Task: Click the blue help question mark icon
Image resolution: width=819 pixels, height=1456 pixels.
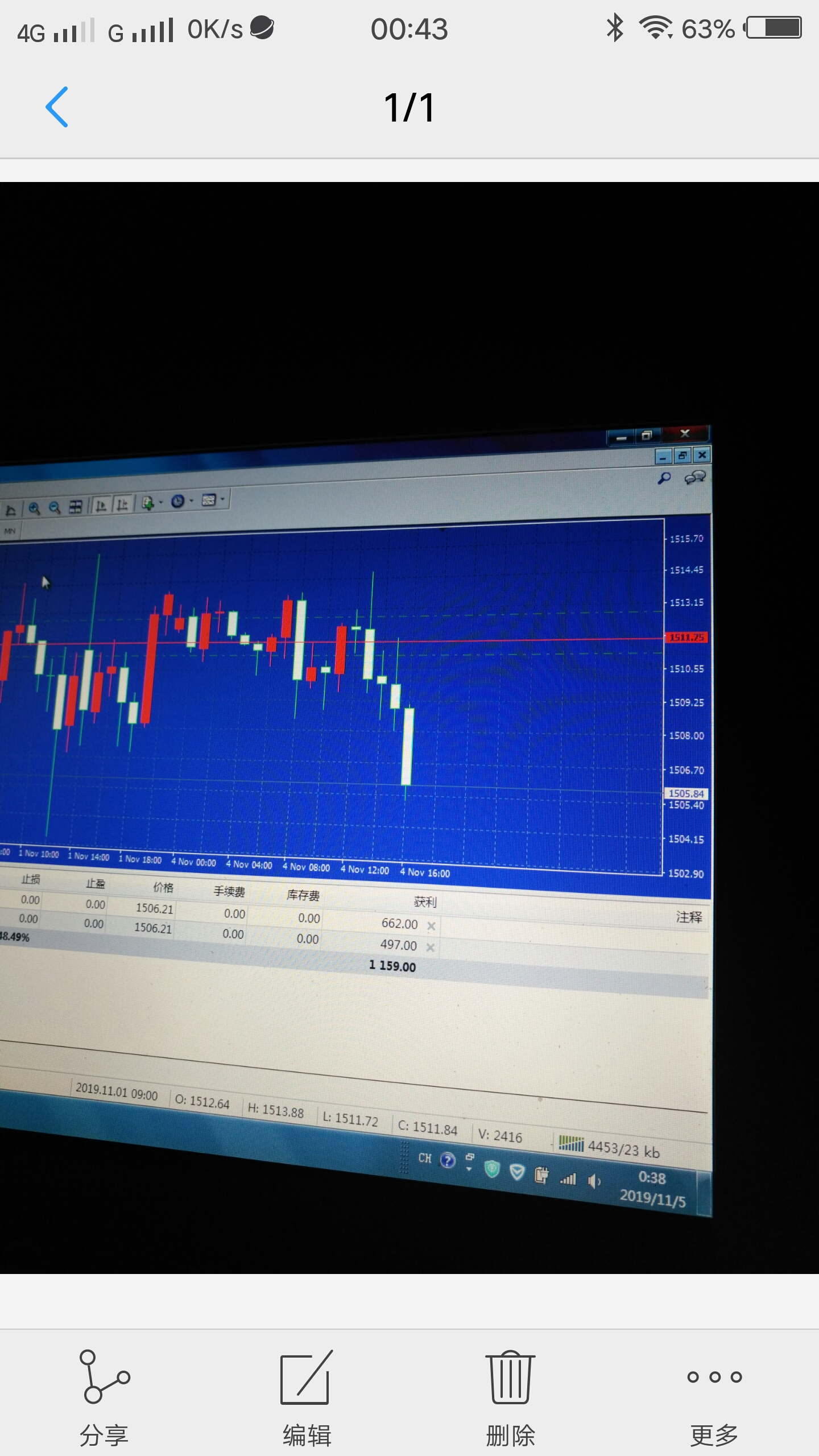Action: (x=448, y=1160)
